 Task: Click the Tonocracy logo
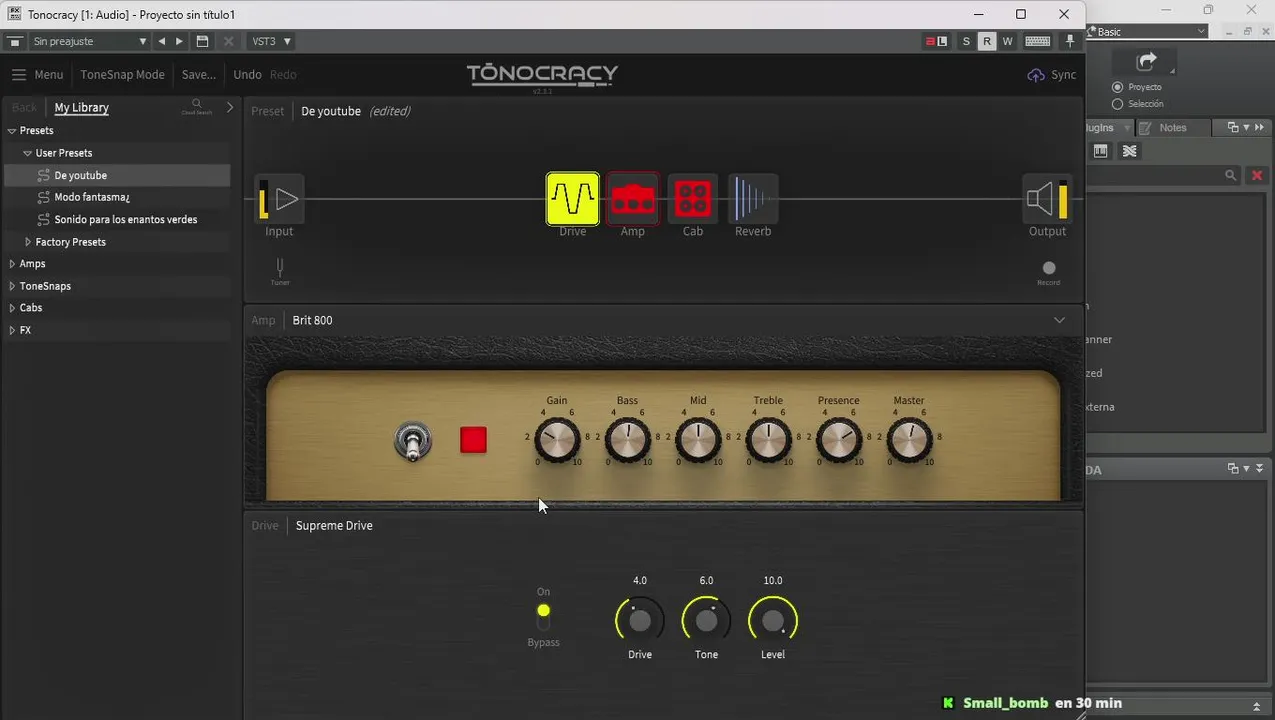pos(542,75)
